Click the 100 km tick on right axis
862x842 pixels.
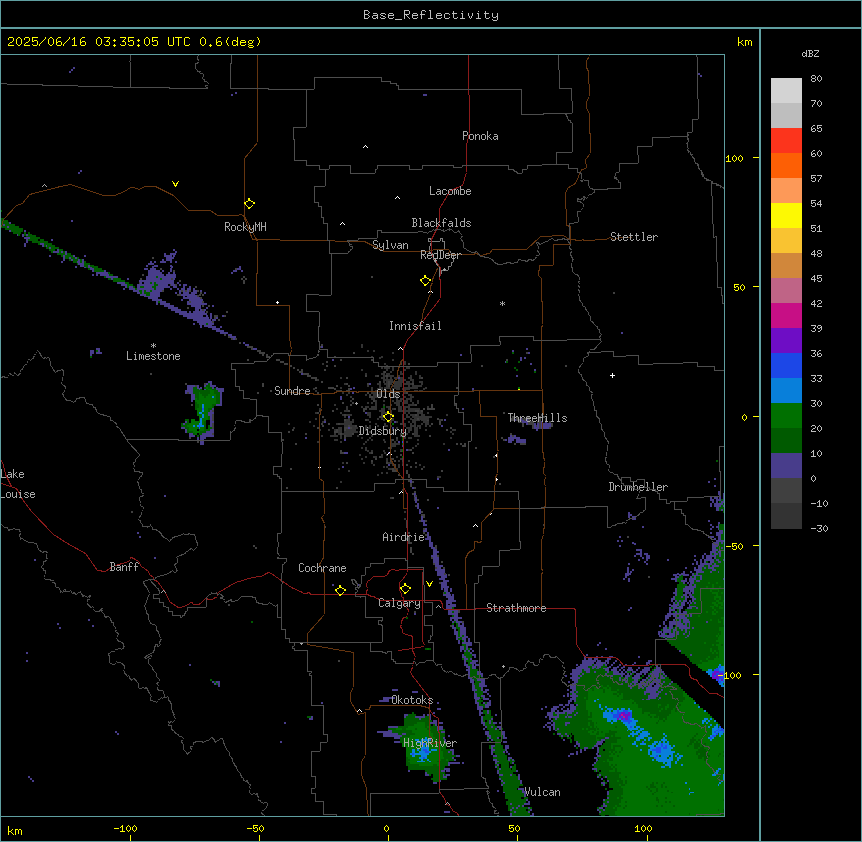coord(734,158)
